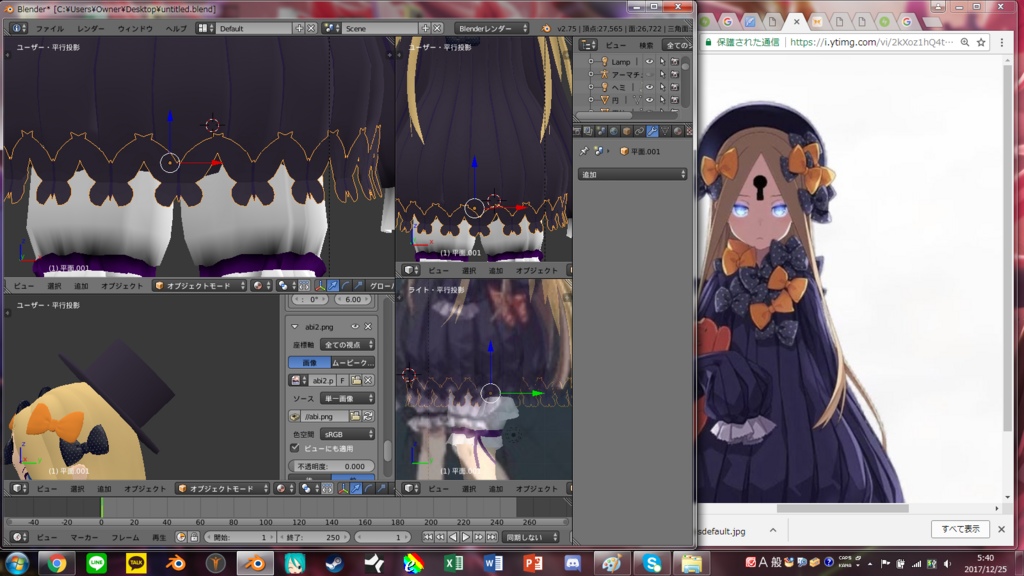Screen dimensions: 1024x576
Task: Open オブジェクトモード dropdown in top-left viewport
Action: pos(200,285)
